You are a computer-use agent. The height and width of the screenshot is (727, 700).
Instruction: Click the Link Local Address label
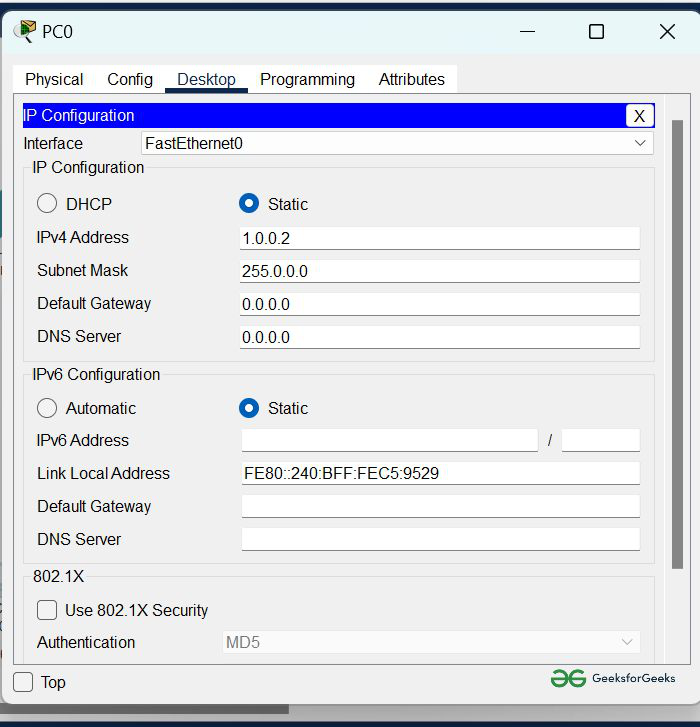coord(103,473)
